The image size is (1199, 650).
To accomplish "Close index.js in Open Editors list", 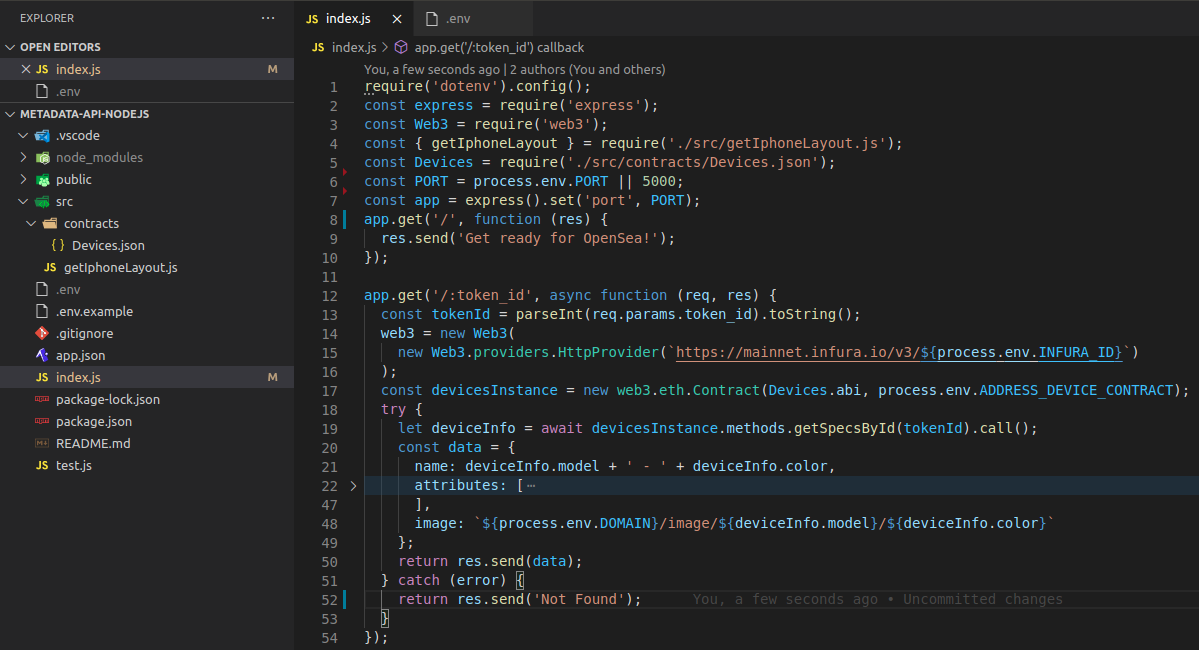I will coord(26,70).
